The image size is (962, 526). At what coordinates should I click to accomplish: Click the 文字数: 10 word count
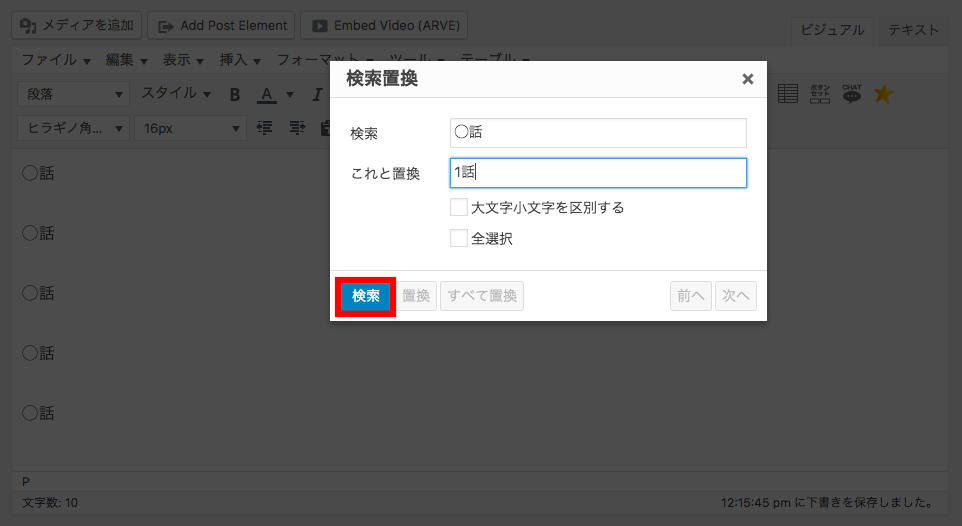tap(50, 503)
